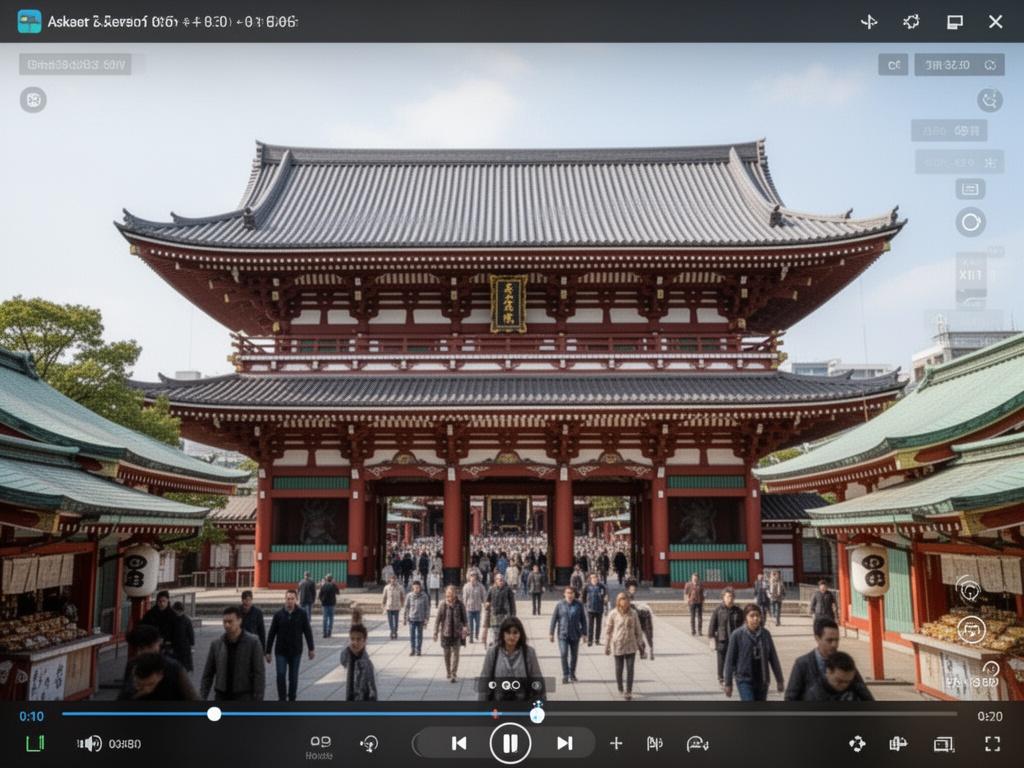Go back to the previous video
Screen dimensions: 1024x768
coord(460,743)
